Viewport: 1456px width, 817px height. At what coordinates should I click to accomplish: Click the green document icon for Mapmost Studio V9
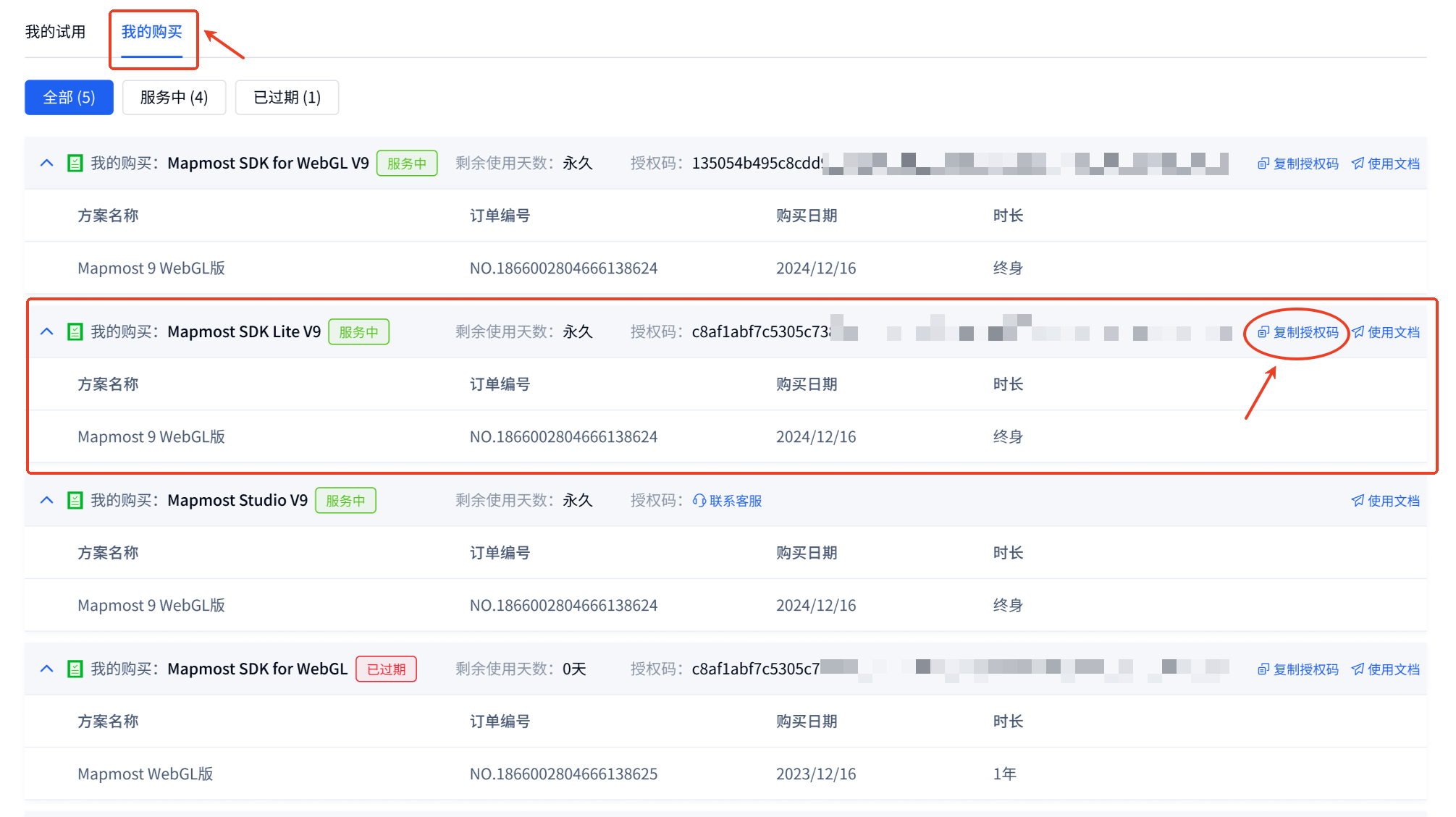coord(75,500)
